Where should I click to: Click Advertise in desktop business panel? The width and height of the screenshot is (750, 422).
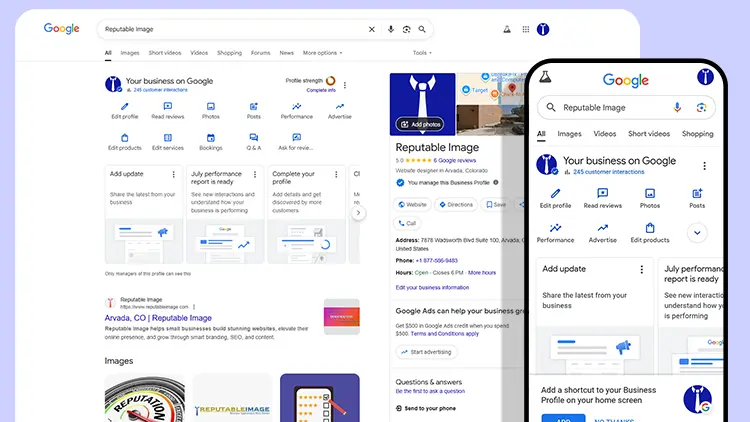[340, 111]
